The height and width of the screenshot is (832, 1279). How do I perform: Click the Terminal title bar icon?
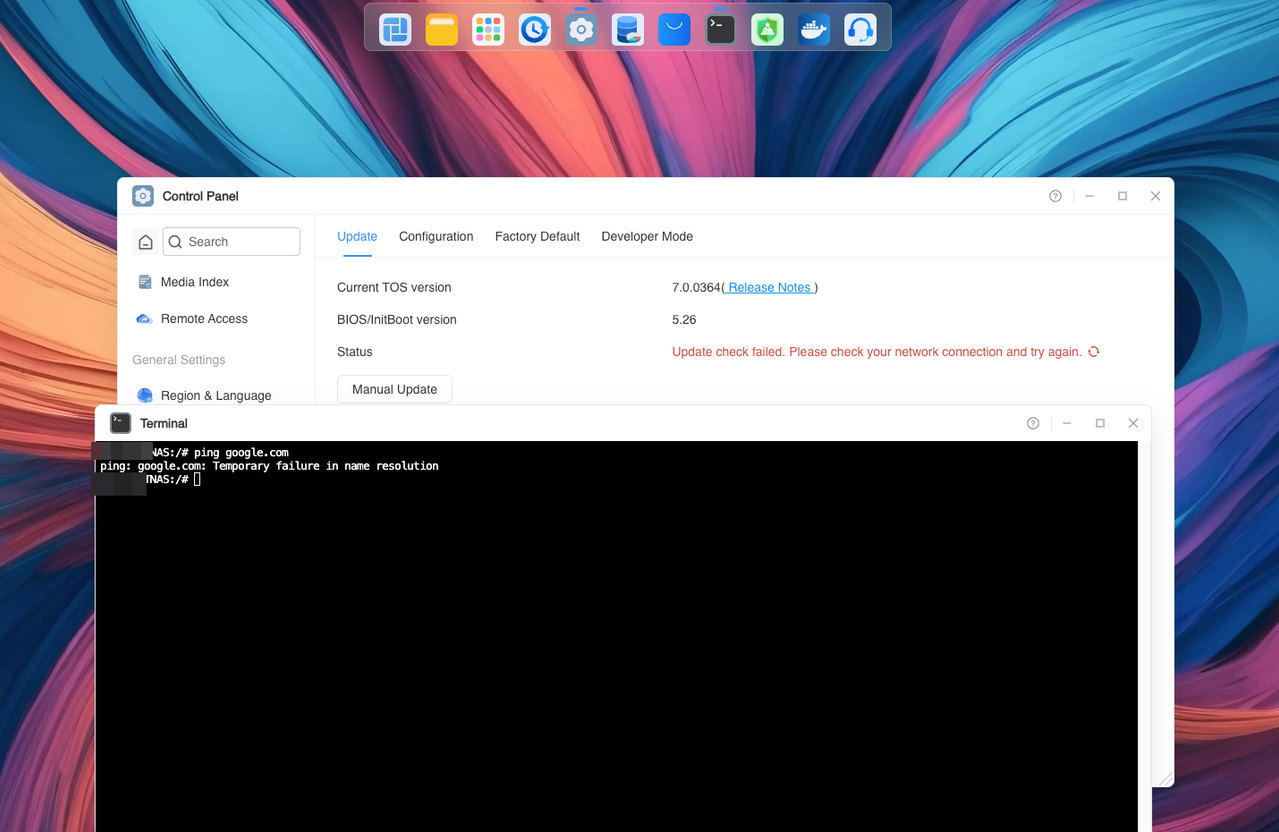[121, 423]
